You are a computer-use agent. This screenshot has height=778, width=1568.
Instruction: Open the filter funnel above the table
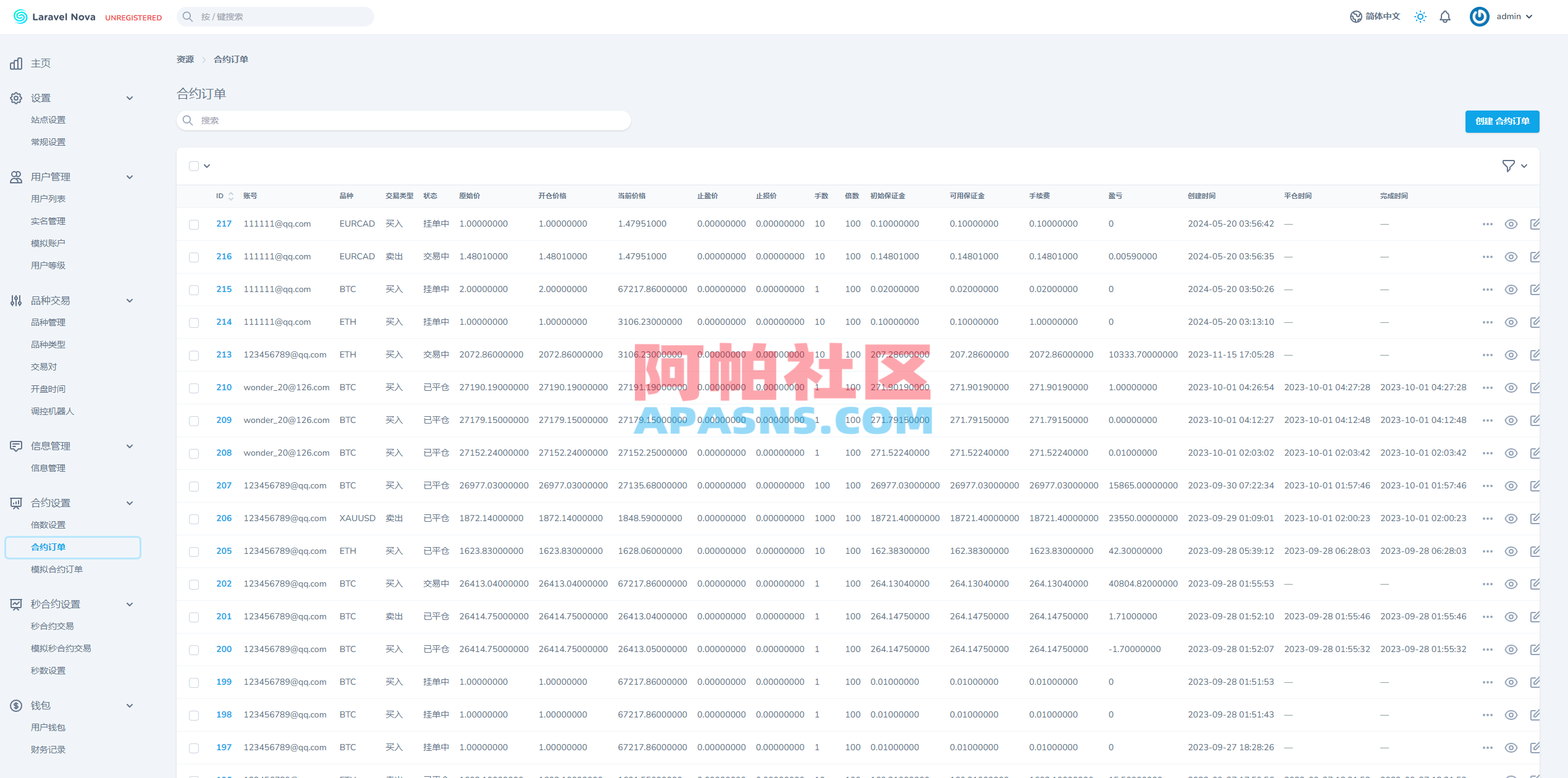coord(1509,166)
